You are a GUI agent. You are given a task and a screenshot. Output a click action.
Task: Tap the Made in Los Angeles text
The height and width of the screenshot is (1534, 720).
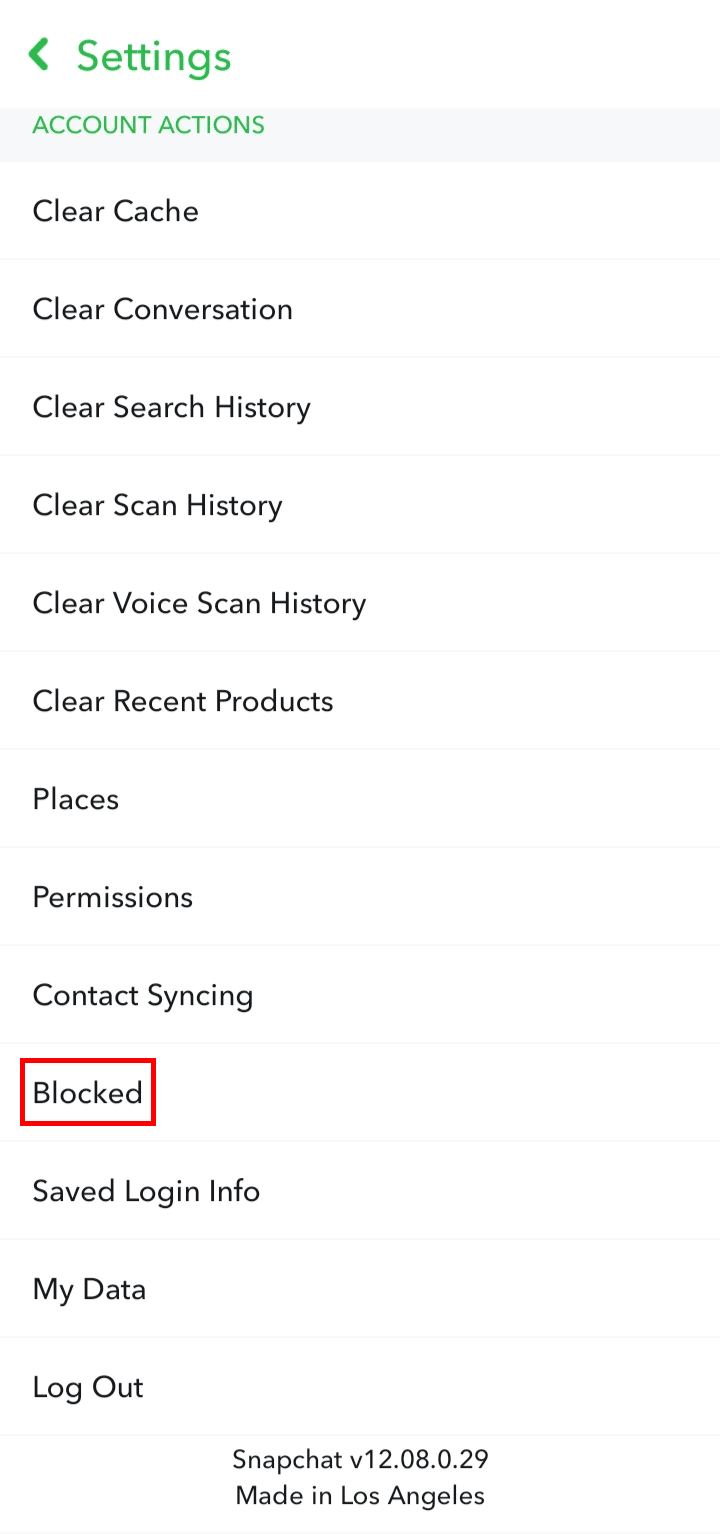(x=360, y=1495)
